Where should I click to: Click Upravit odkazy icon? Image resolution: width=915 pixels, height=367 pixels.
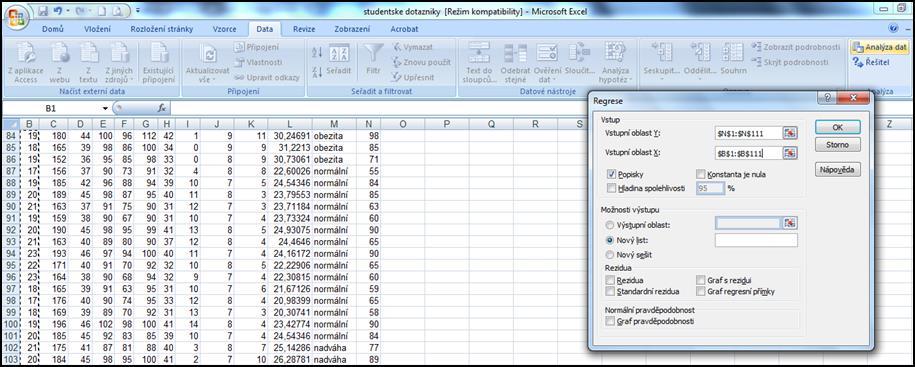pyautogui.click(x=267, y=77)
